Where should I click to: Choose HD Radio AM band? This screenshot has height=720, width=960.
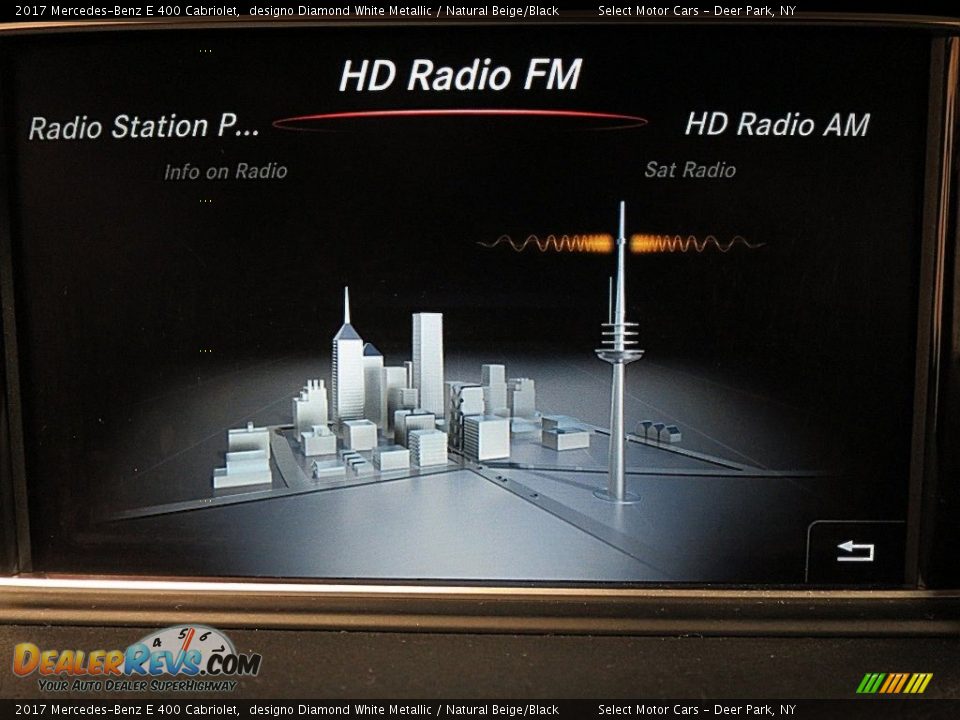[x=777, y=124]
